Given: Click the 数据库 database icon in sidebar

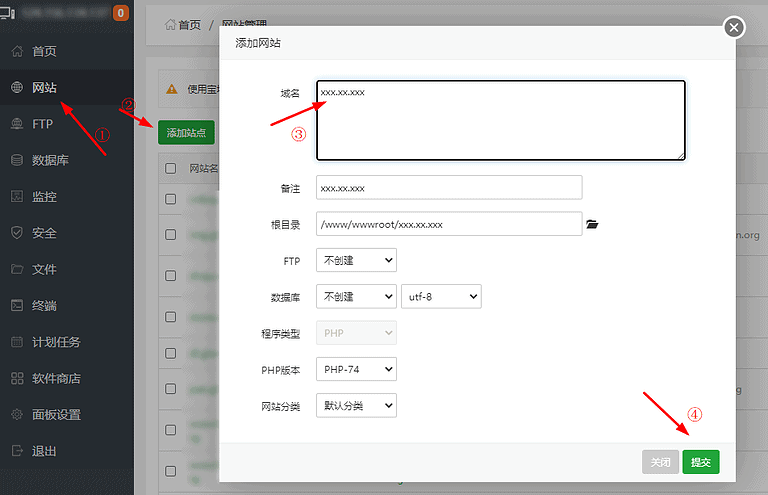Looking at the screenshot, I should [x=17, y=160].
